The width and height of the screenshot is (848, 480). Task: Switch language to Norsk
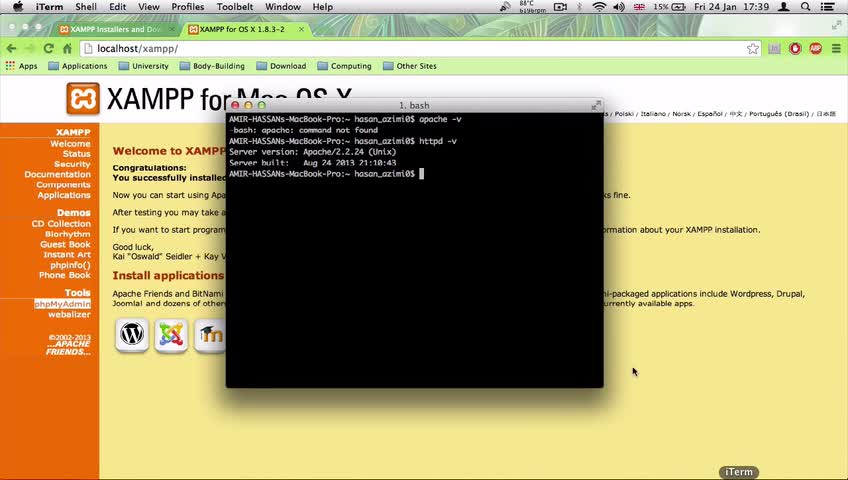681,114
